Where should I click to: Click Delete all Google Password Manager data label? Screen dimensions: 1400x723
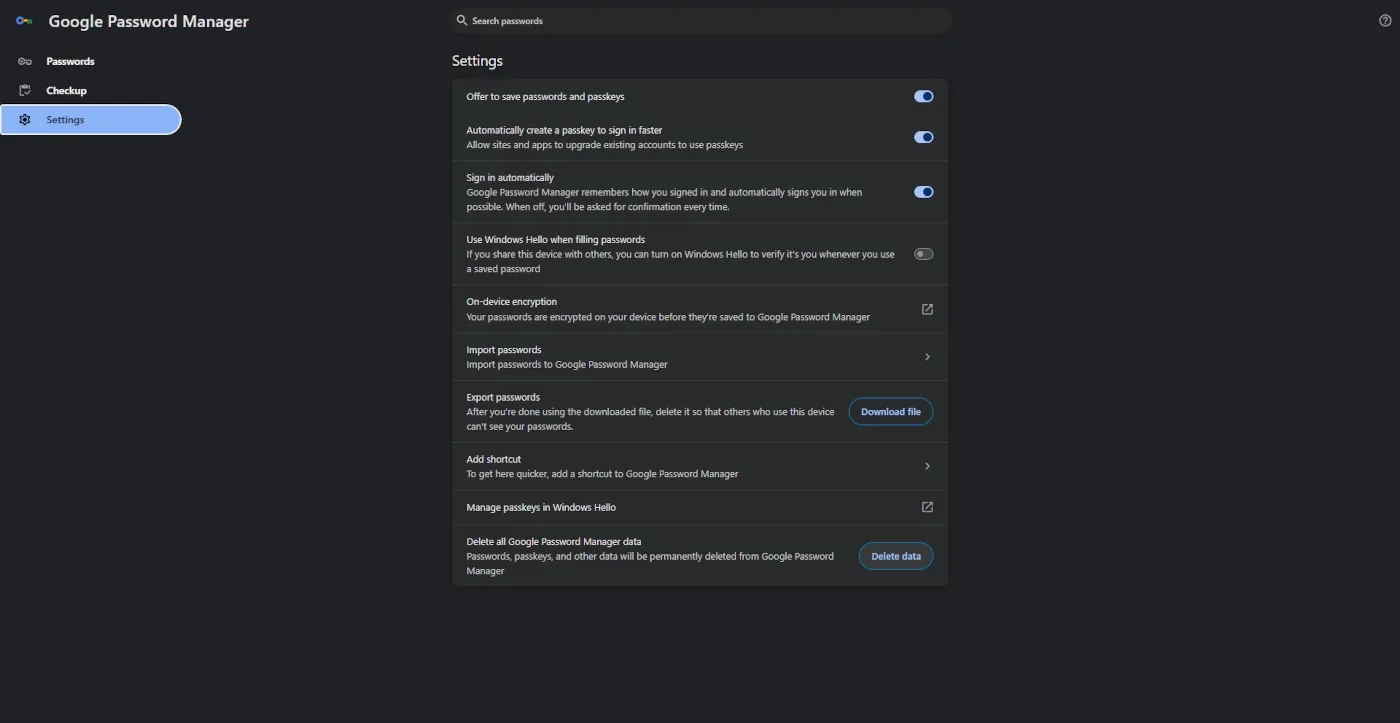point(554,542)
